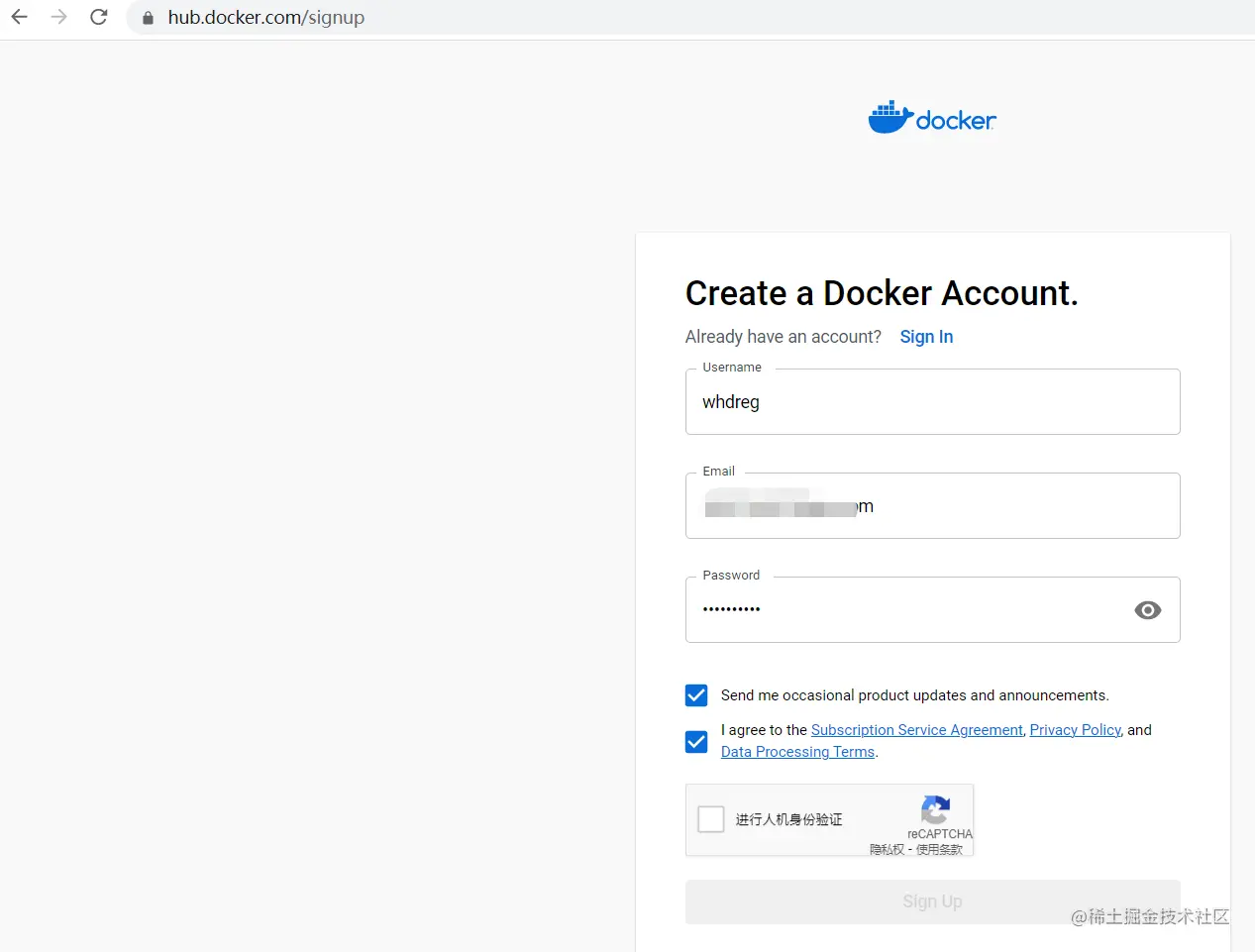
Task: View site info via the padlock icon
Action: pyautogui.click(x=149, y=18)
